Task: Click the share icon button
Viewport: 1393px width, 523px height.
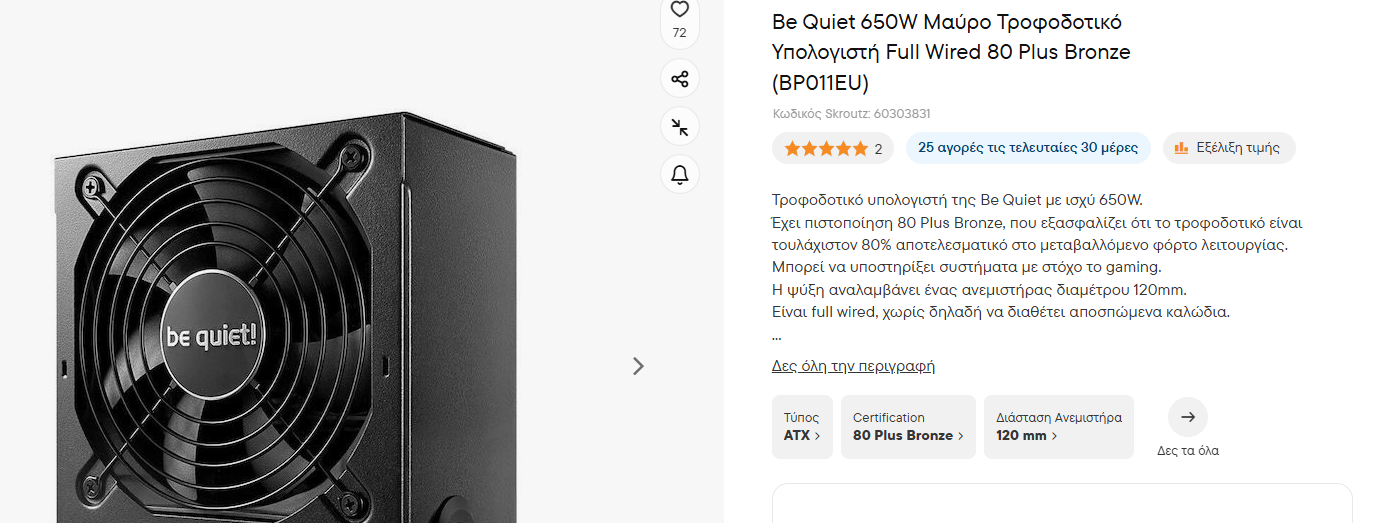Action: (680, 79)
